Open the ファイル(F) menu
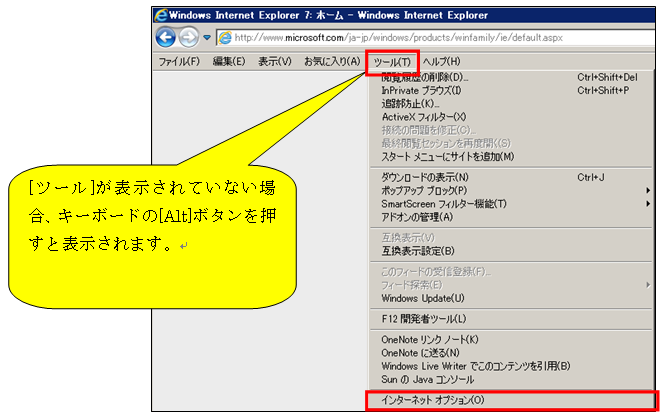Screen dimensions: 664x418 (x=179, y=61)
